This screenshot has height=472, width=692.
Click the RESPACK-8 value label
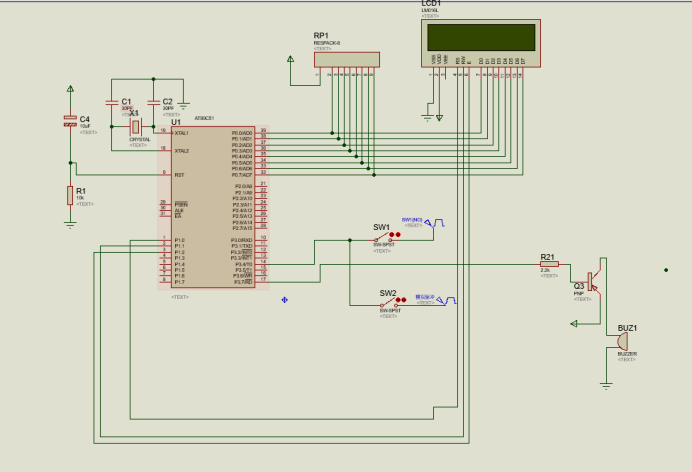pyautogui.click(x=327, y=43)
